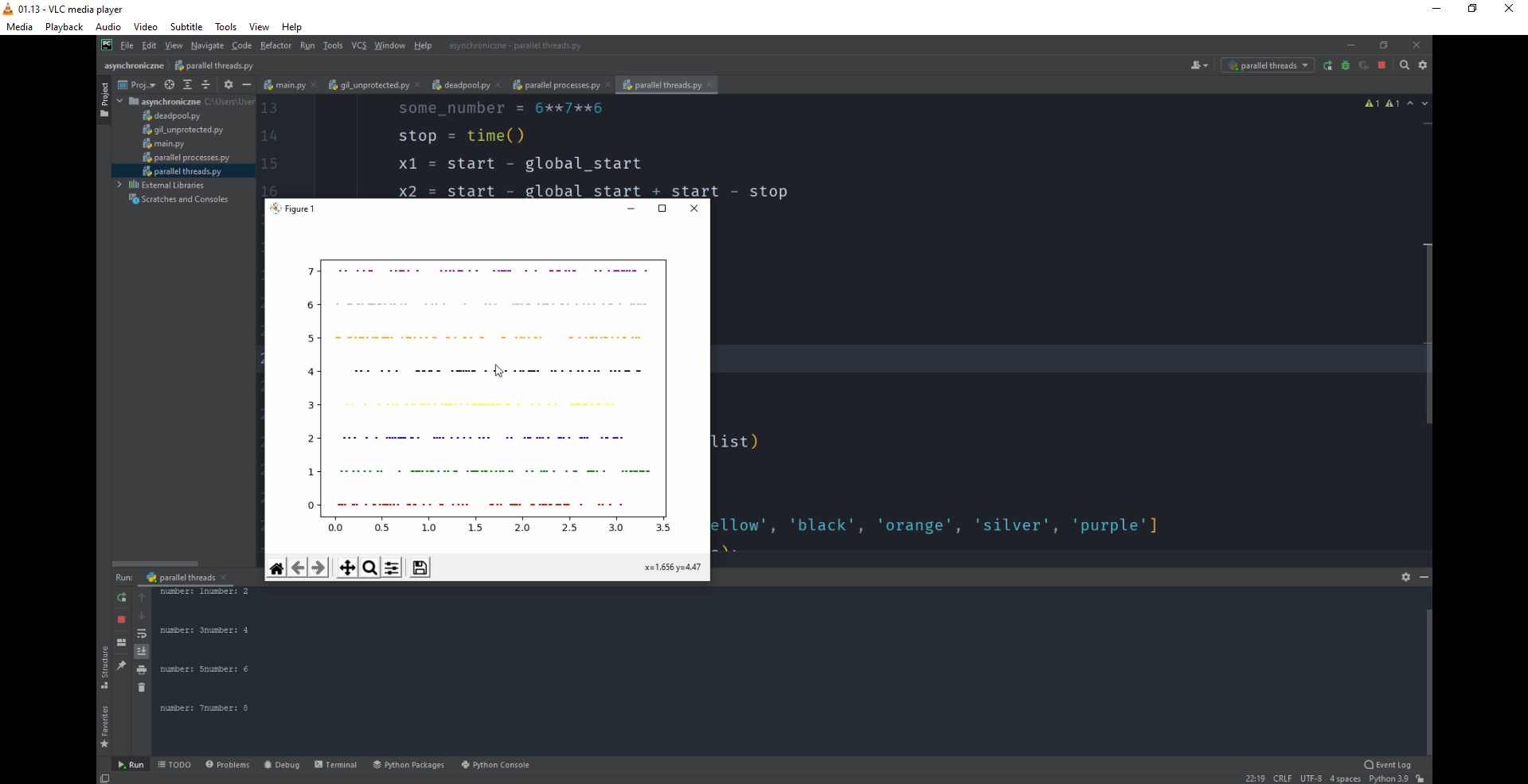The width and height of the screenshot is (1528, 784).
Task: Toggle scroll to end in Run console
Action: pyautogui.click(x=142, y=652)
